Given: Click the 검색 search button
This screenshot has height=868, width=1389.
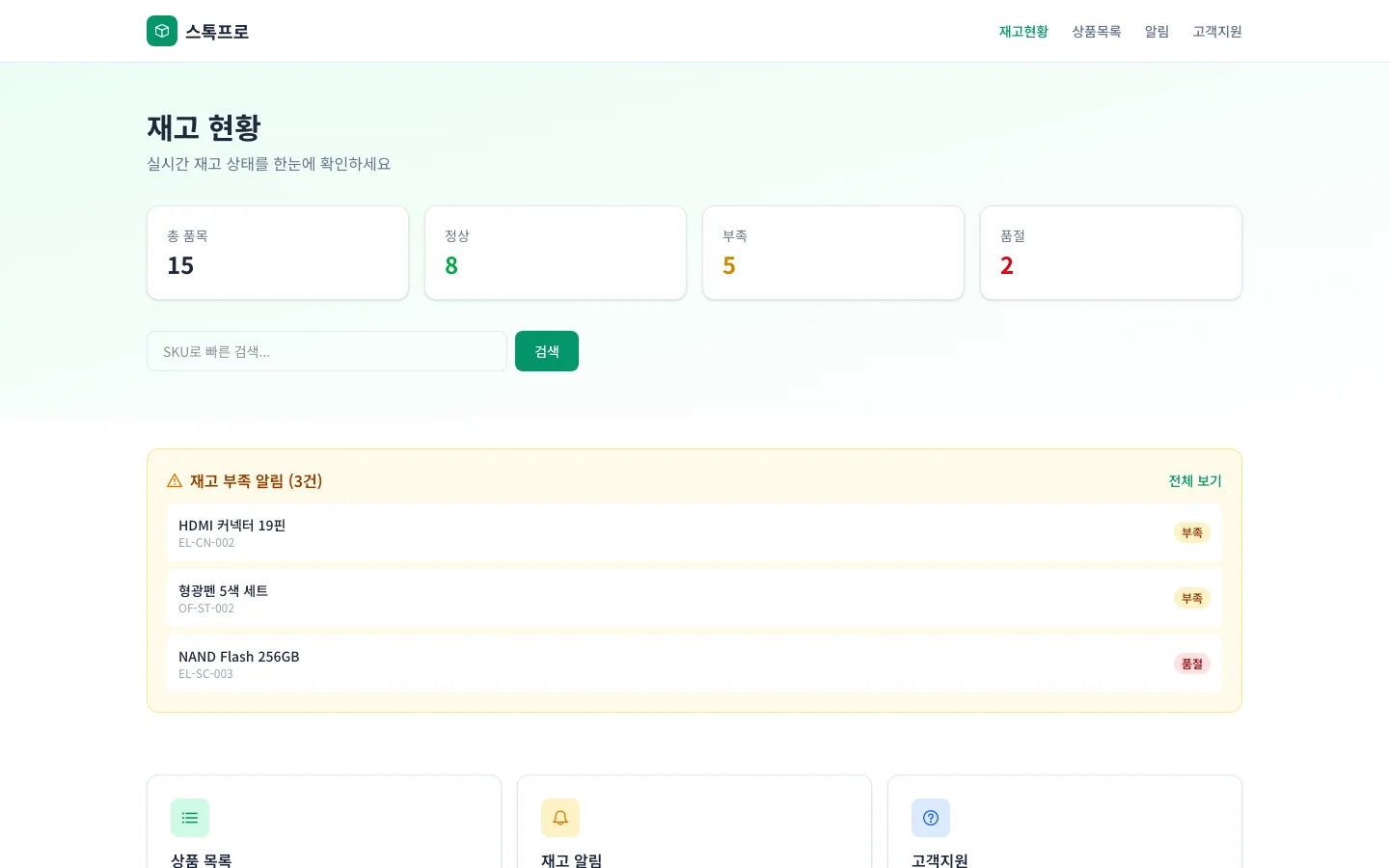Looking at the screenshot, I should coord(547,351).
